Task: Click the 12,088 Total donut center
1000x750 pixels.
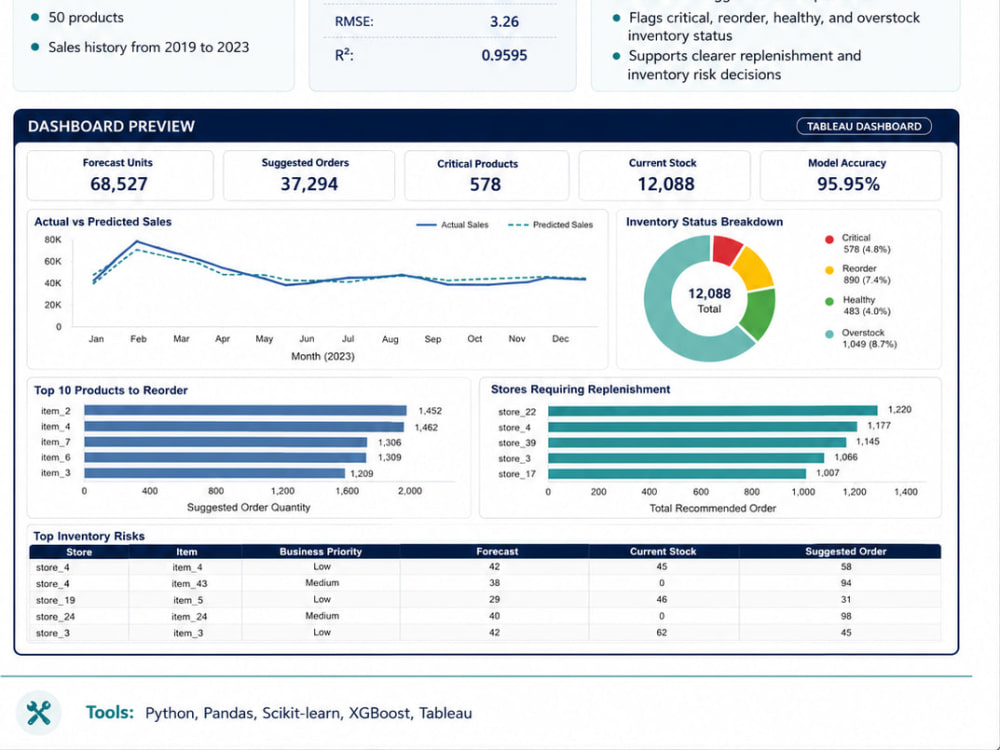Action: [x=709, y=300]
